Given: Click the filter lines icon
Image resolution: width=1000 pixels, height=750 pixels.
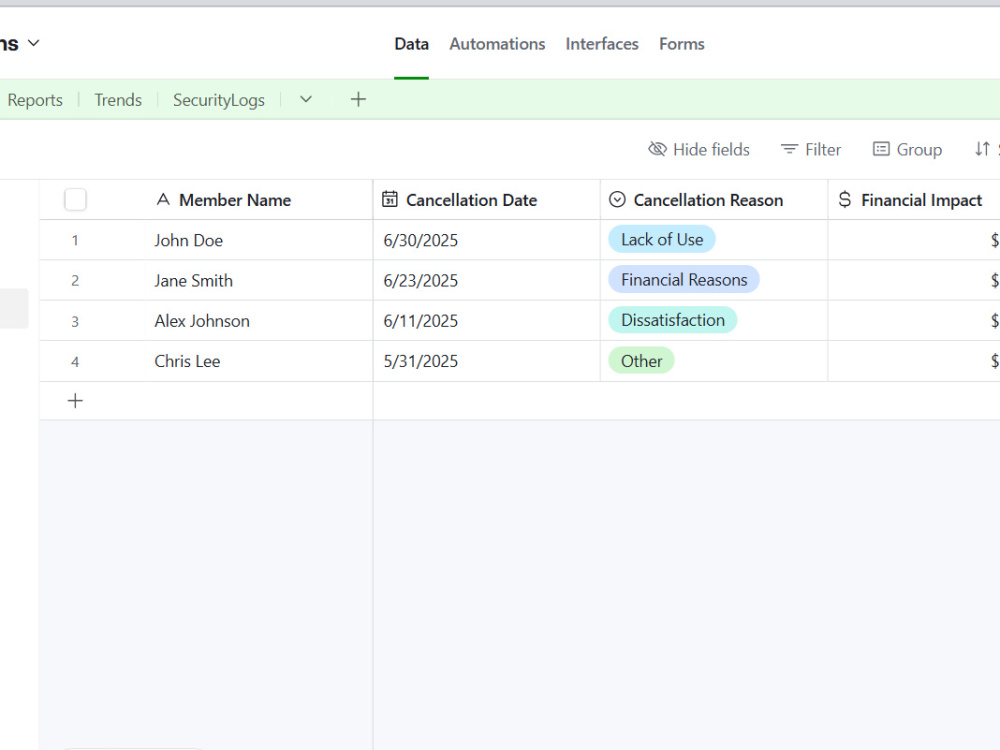Looking at the screenshot, I should [789, 149].
